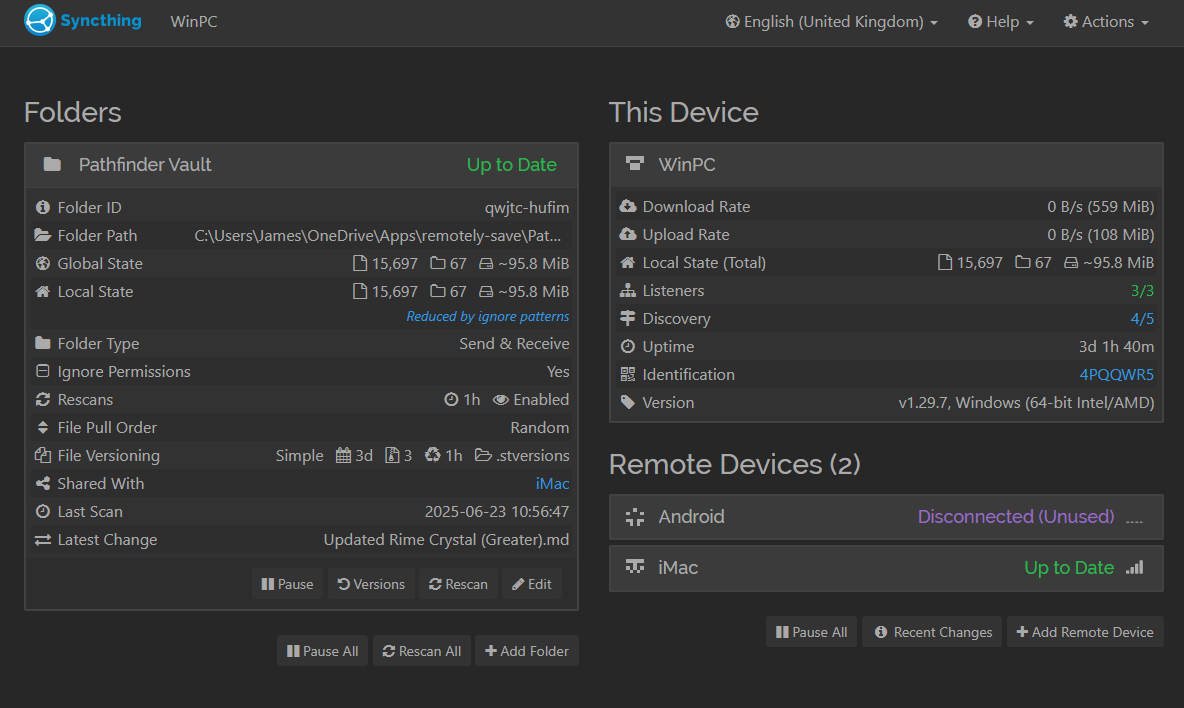Click the Android device identicon
The height and width of the screenshot is (708, 1184).
pyautogui.click(x=635, y=516)
